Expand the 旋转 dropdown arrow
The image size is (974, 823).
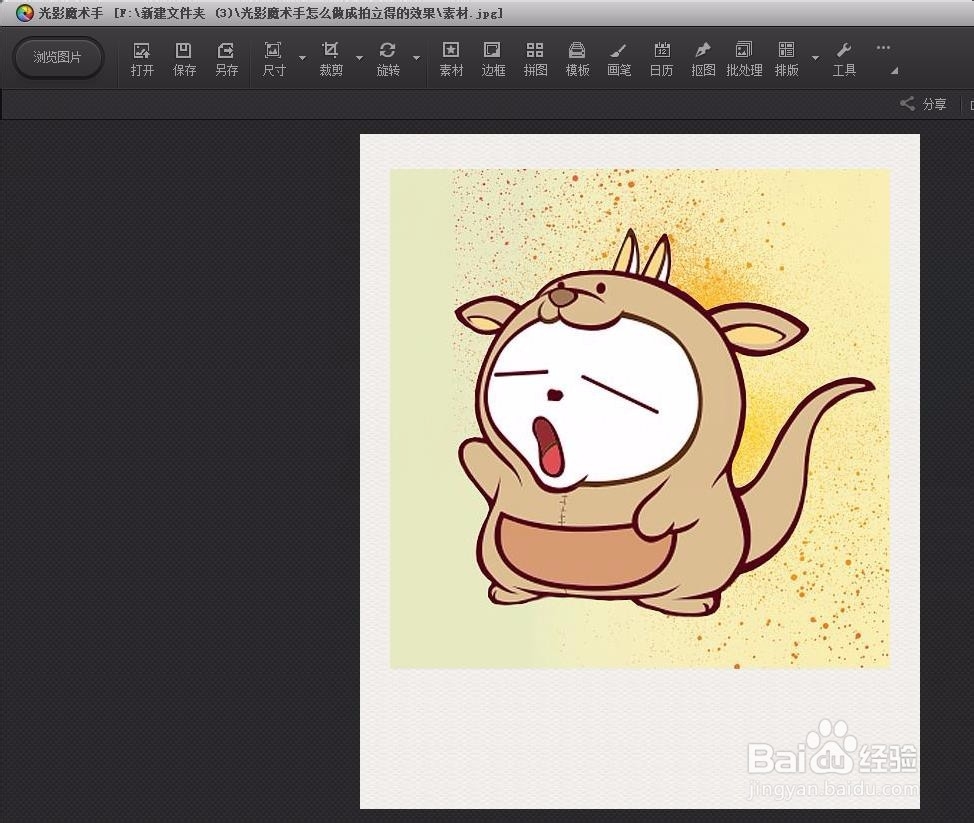pyautogui.click(x=417, y=58)
